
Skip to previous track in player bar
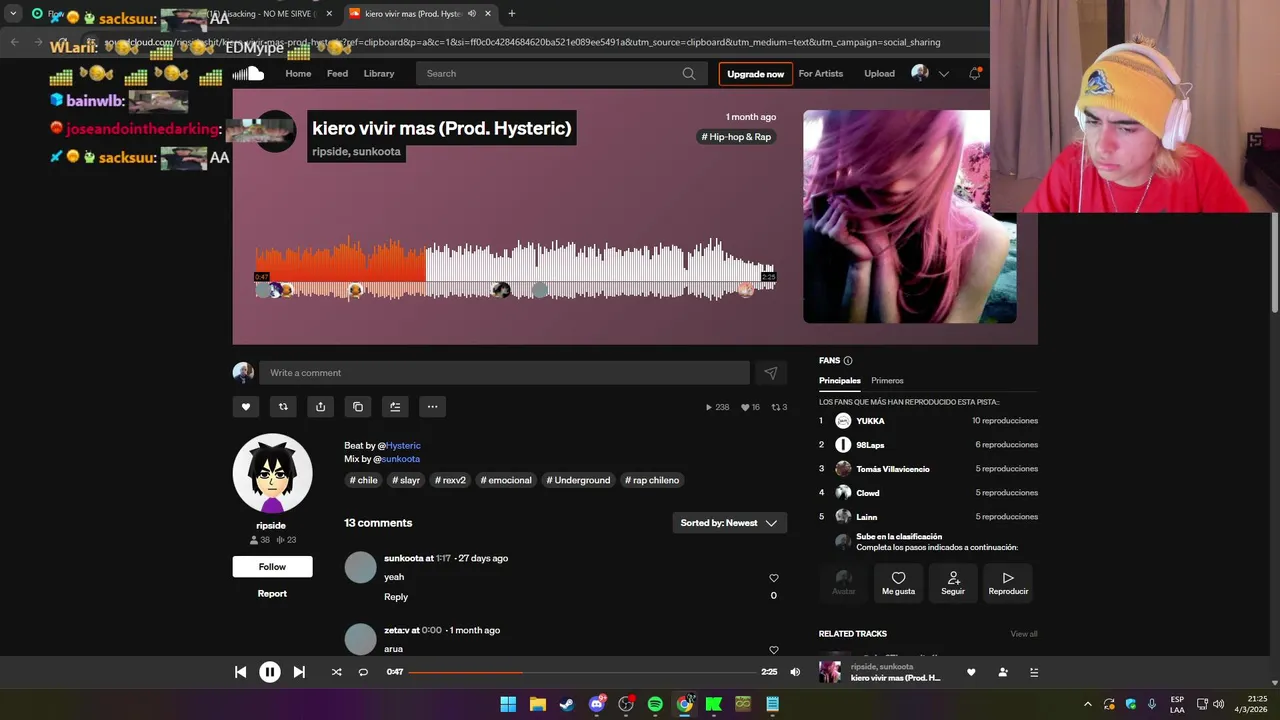tap(240, 672)
